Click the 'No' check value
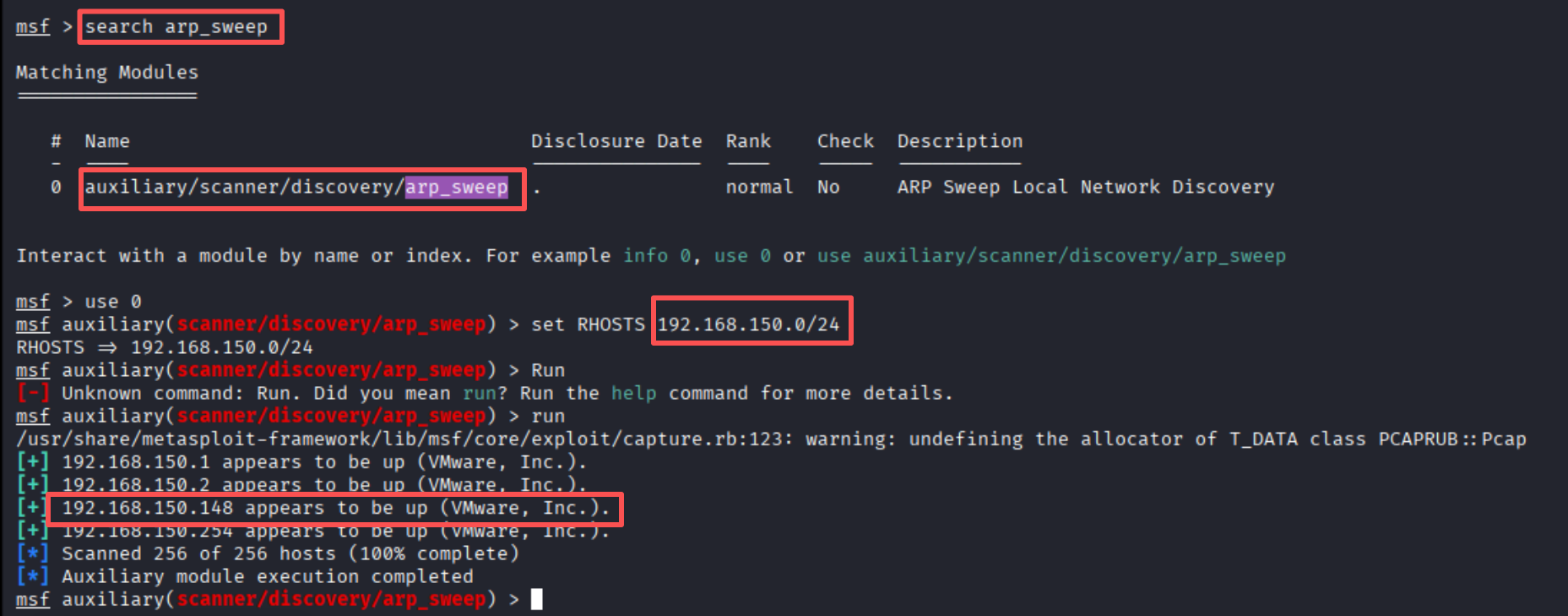Image resolution: width=1568 pixels, height=616 pixels. coord(828,187)
